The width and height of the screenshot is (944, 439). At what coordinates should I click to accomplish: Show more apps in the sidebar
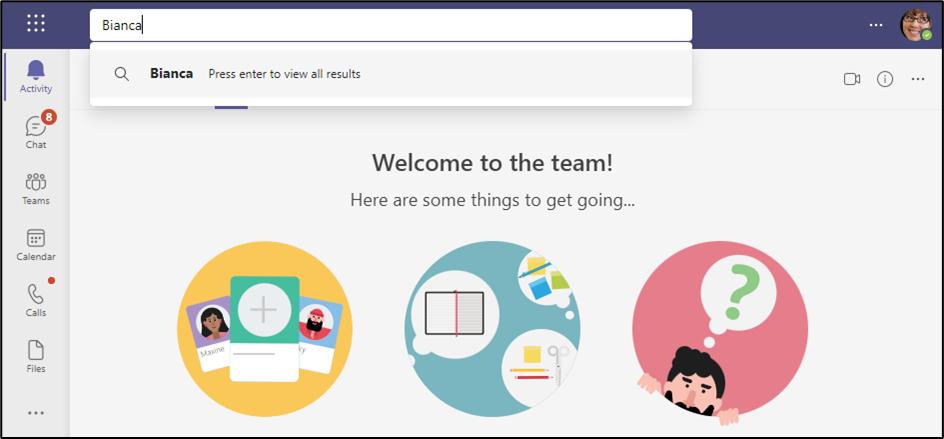pyautogui.click(x=36, y=413)
